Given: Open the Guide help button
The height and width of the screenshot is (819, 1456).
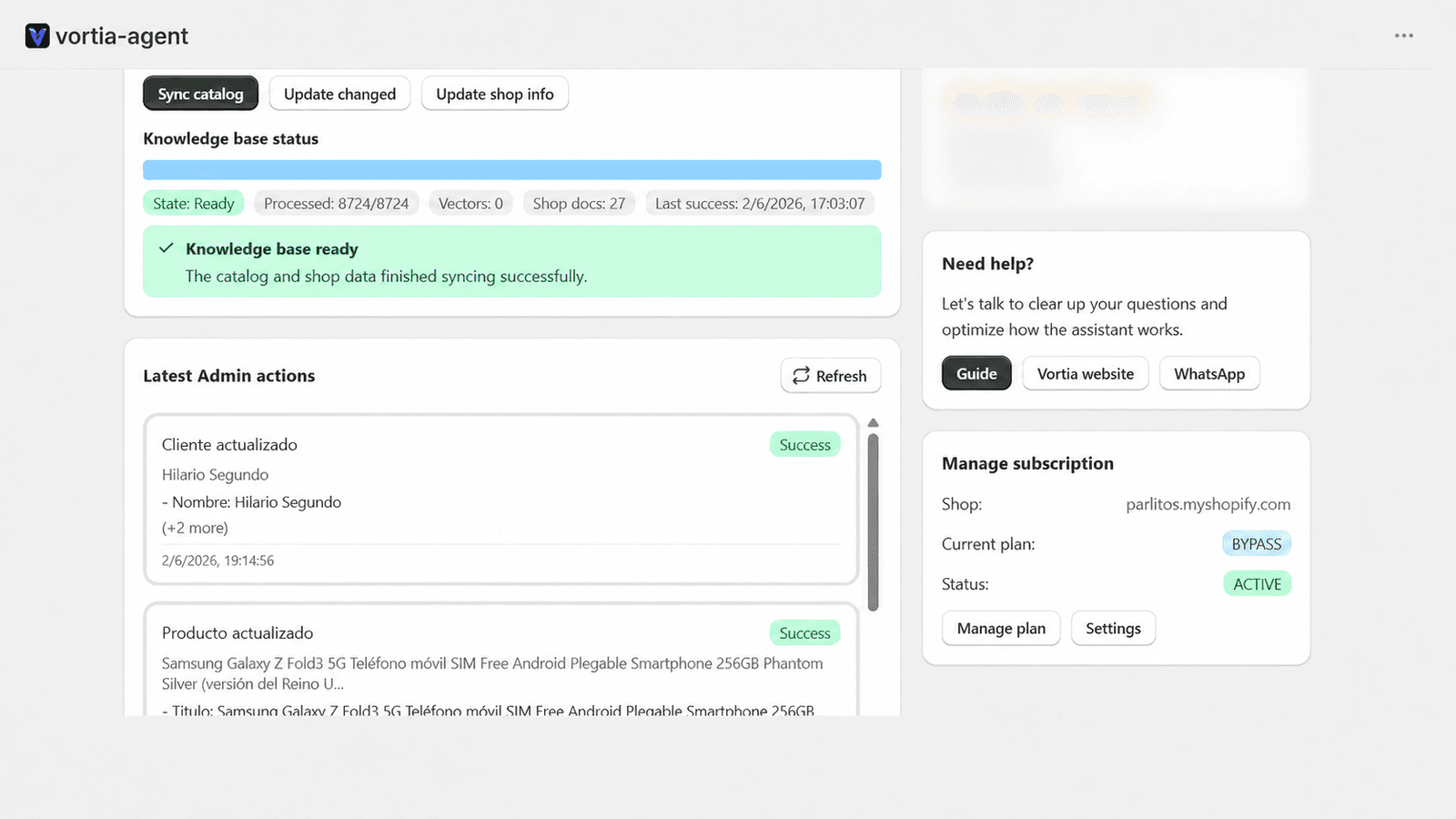Looking at the screenshot, I should point(976,373).
